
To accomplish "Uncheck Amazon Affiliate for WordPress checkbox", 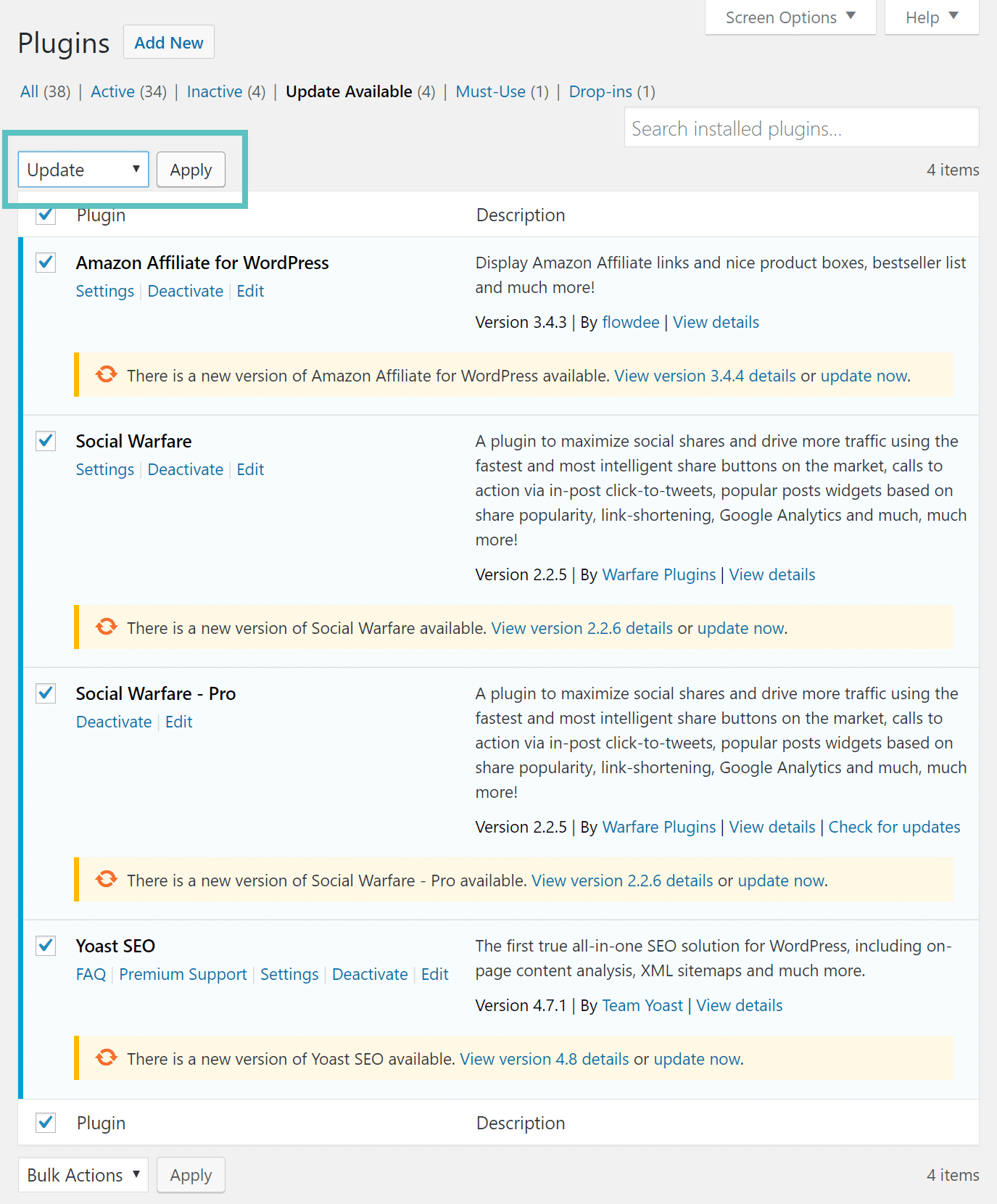I will pyautogui.click(x=46, y=262).
